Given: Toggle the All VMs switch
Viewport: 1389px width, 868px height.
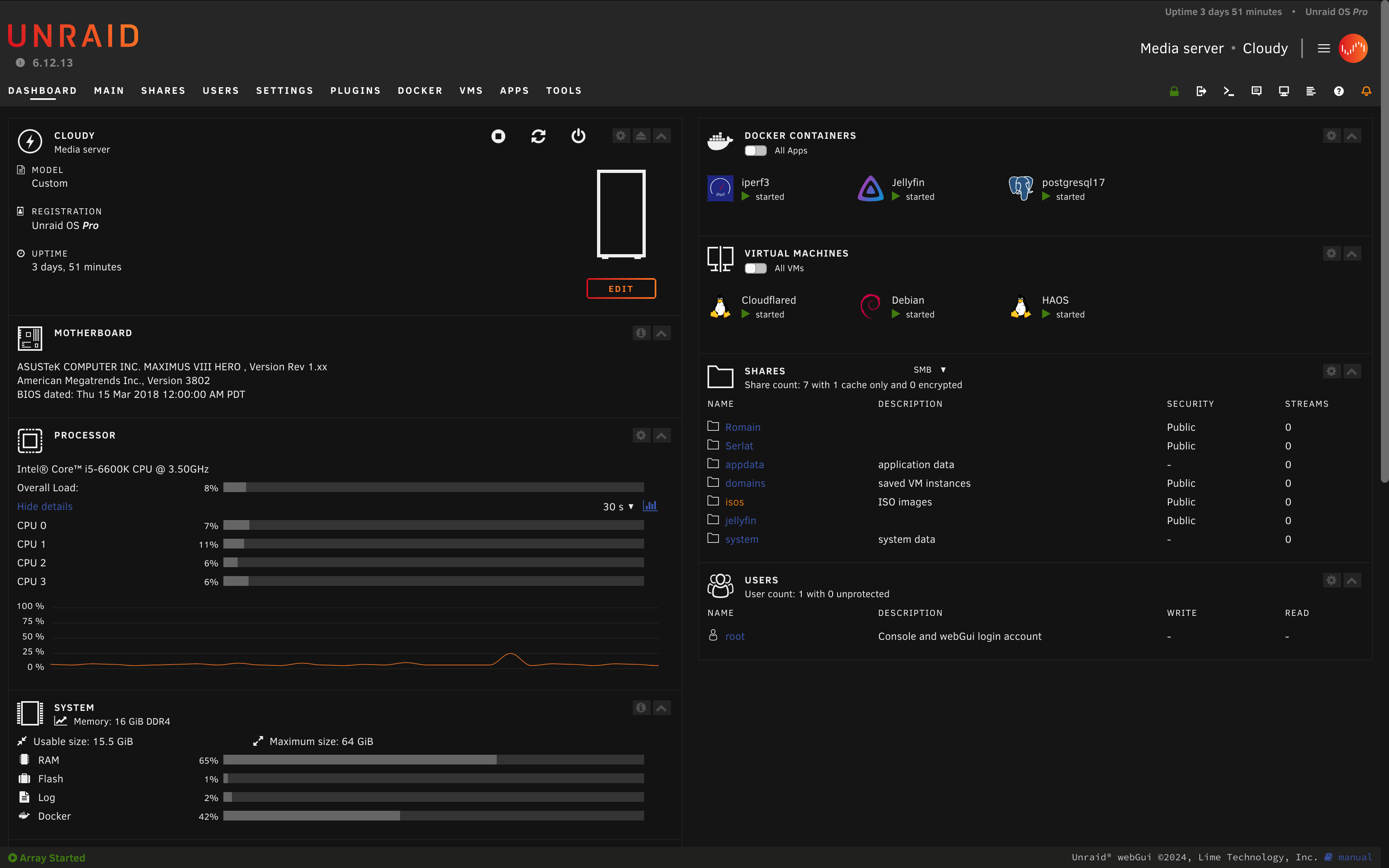Looking at the screenshot, I should point(755,268).
